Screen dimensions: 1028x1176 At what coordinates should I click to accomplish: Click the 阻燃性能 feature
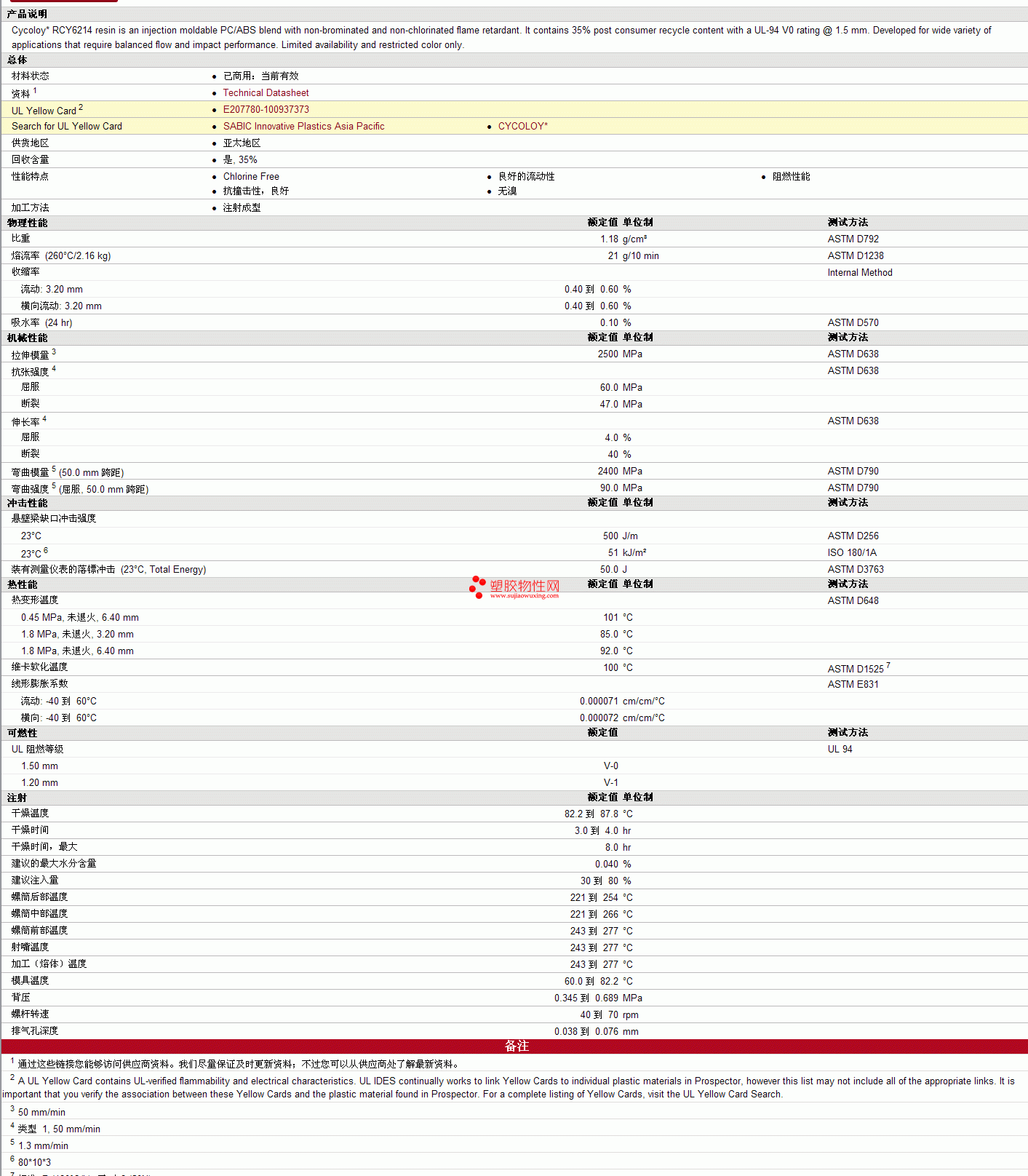(791, 177)
